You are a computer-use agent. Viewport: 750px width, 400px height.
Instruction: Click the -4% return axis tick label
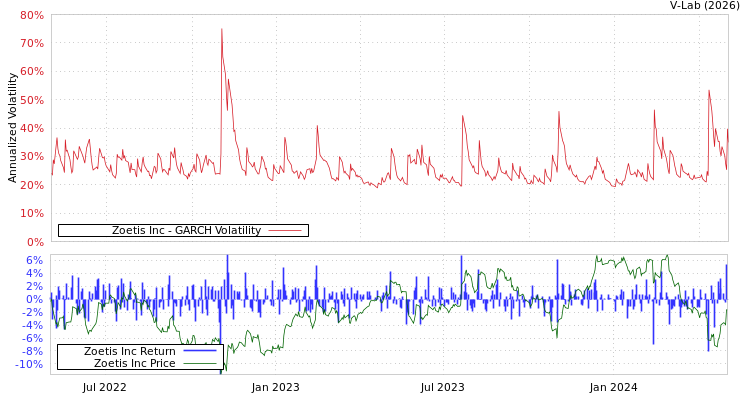[32, 326]
